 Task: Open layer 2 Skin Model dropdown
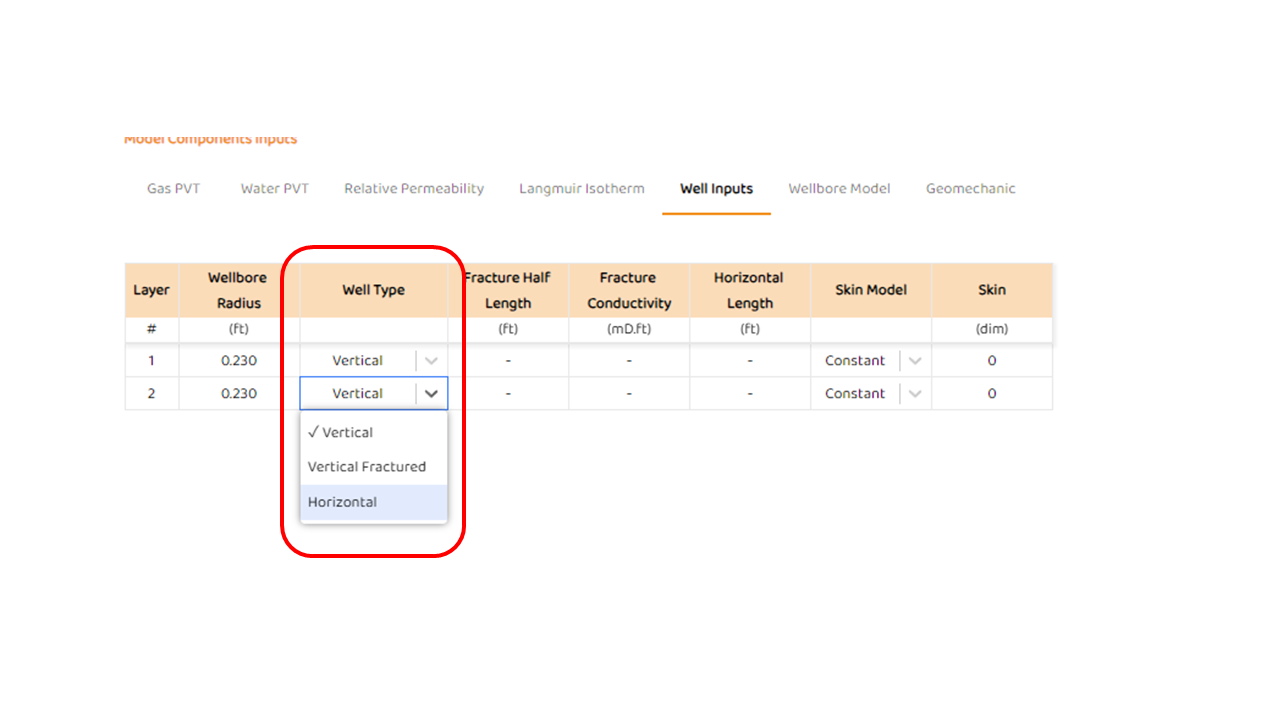(914, 394)
